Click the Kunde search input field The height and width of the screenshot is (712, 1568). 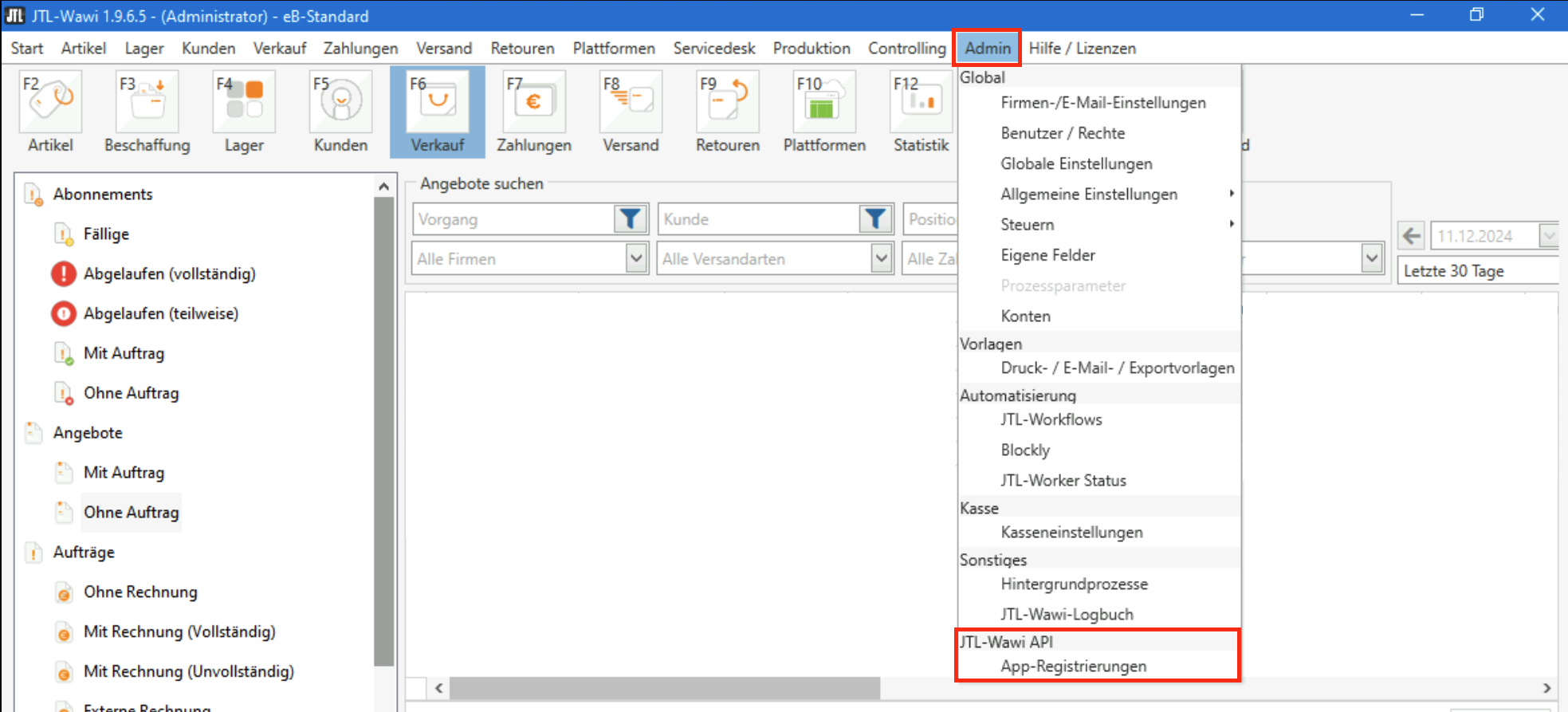758,218
